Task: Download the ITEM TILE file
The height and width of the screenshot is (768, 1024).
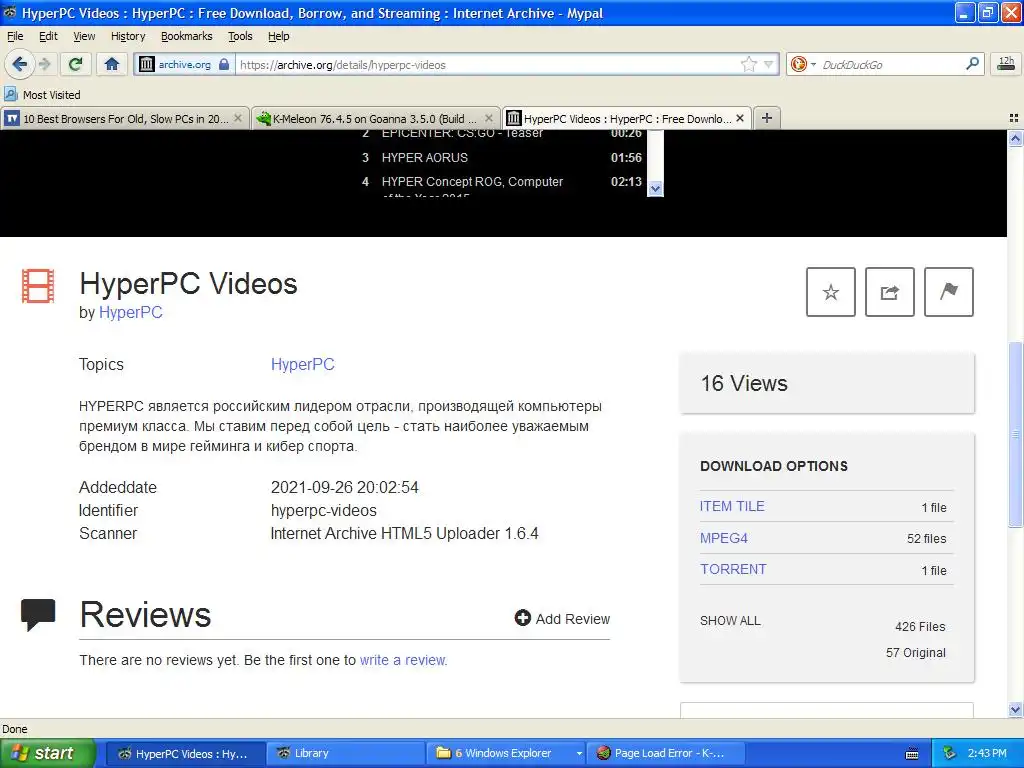Action: pyautogui.click(x=731, y=506)
